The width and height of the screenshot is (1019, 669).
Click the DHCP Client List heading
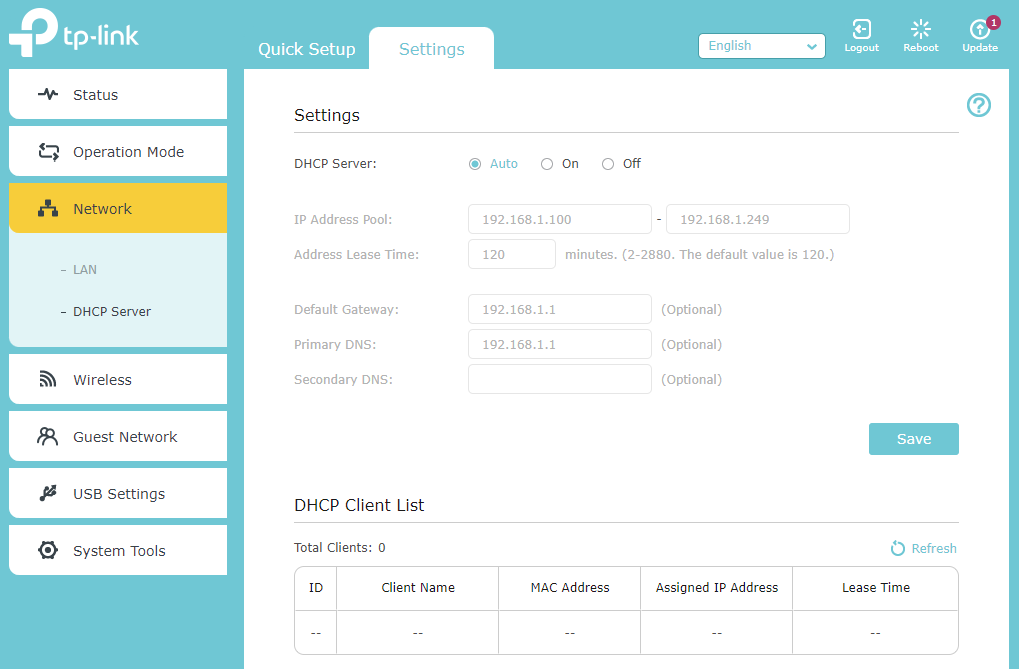pyautogui.click(x=359, y=505)
